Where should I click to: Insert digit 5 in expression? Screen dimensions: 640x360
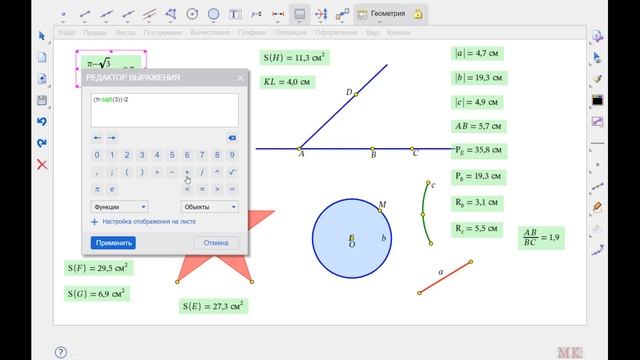[172, 155]
